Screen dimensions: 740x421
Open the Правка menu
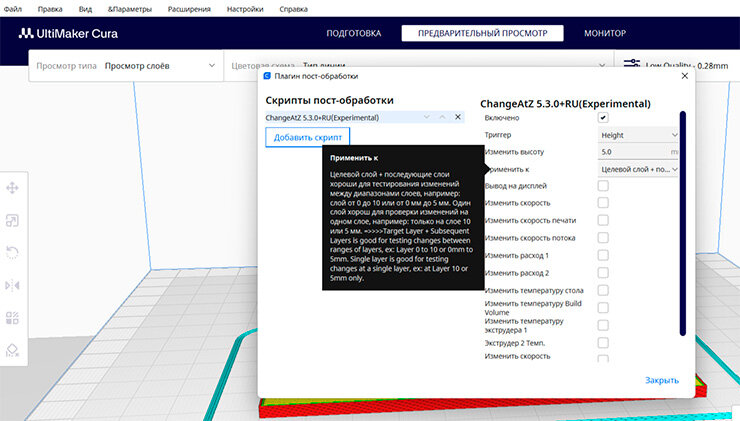pos(50,9)
